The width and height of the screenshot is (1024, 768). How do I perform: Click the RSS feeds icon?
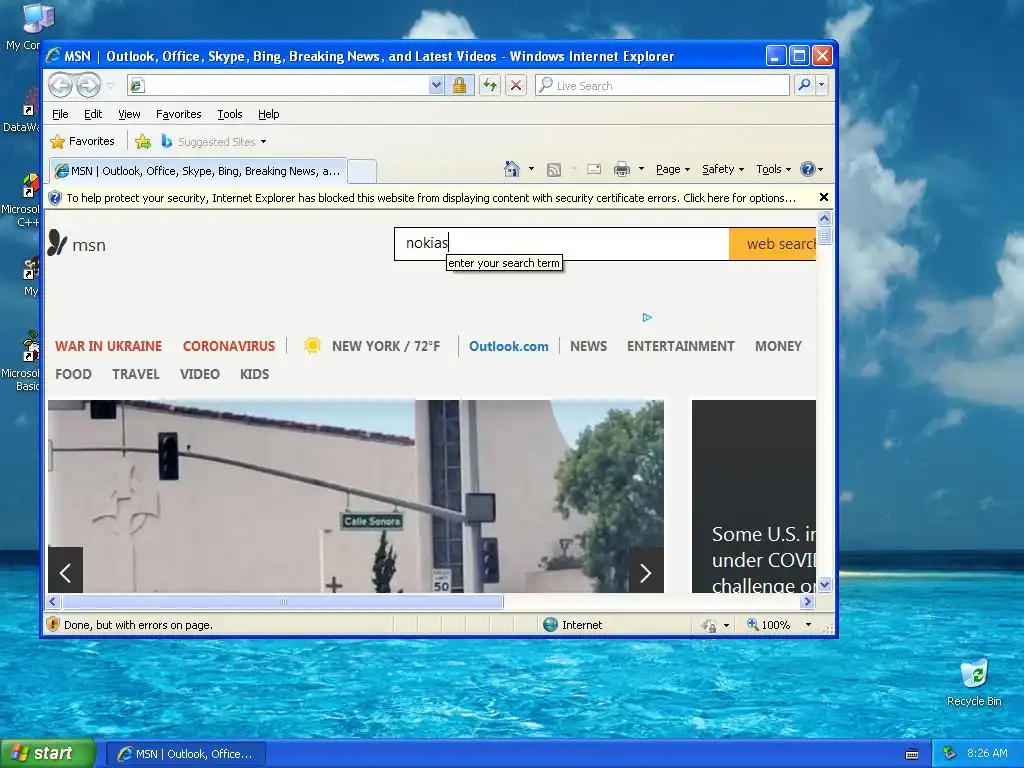coord(554,170)
